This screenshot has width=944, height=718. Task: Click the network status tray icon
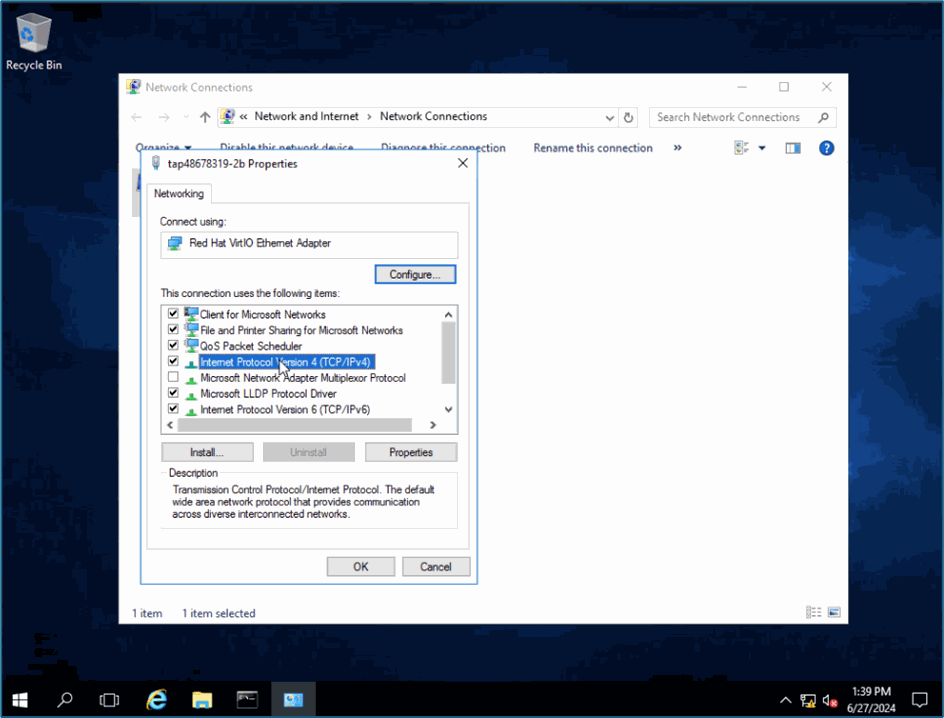[808, 701]
